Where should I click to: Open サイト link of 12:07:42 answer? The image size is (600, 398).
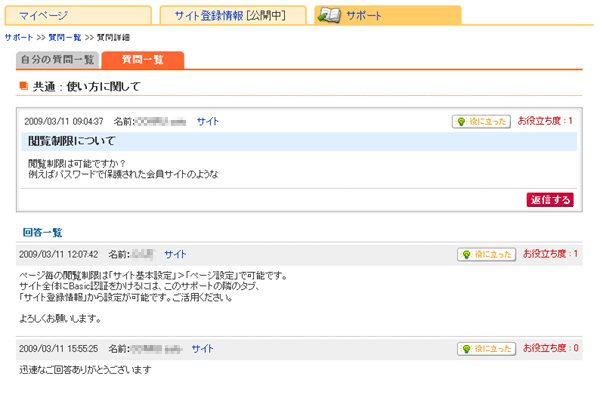pyautogui.click(x=175, y=254)
